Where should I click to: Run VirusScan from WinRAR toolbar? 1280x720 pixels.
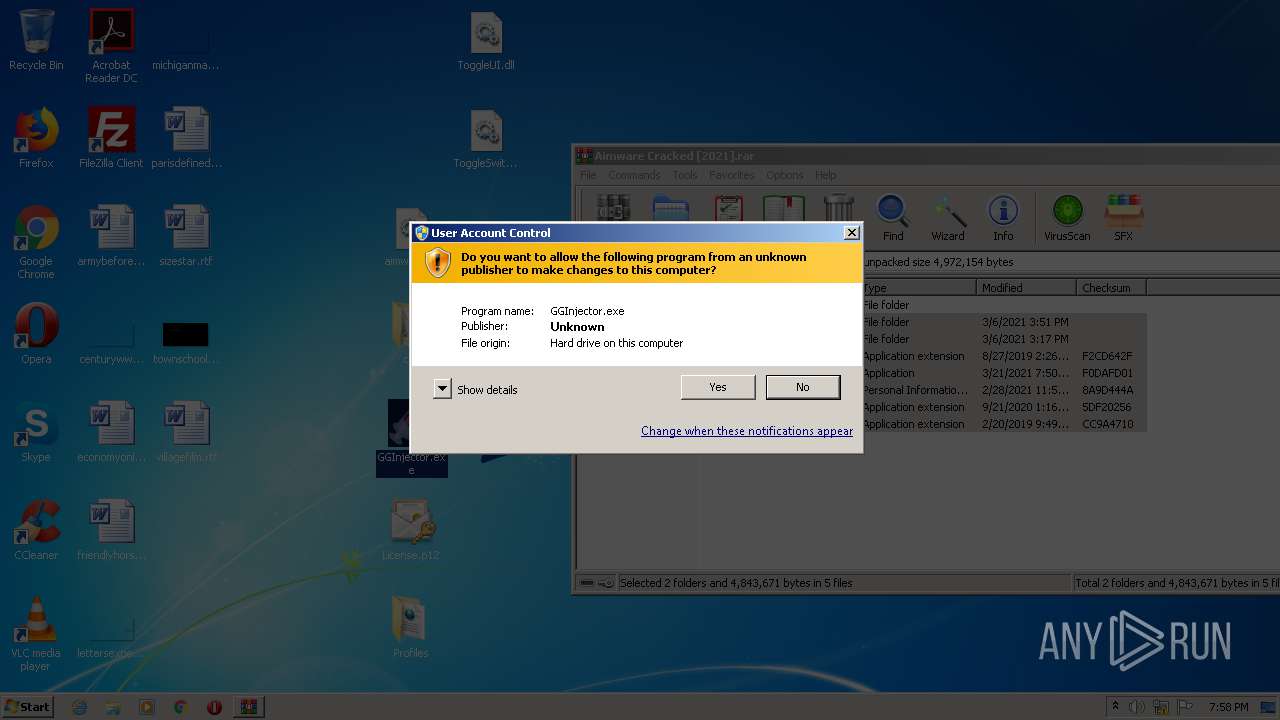1067,218
